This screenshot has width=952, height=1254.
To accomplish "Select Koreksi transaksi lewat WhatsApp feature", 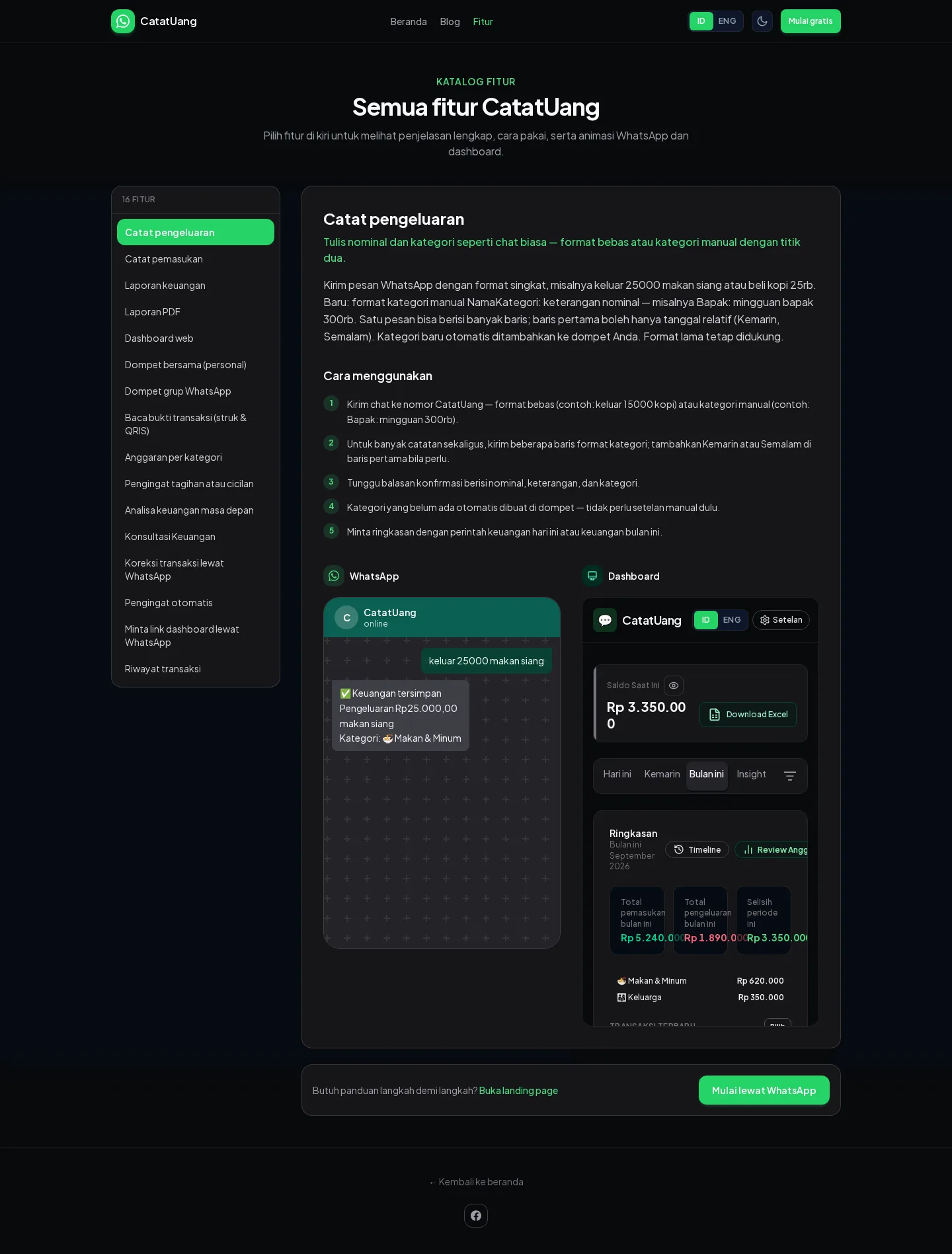I will (x=196, y=570).
